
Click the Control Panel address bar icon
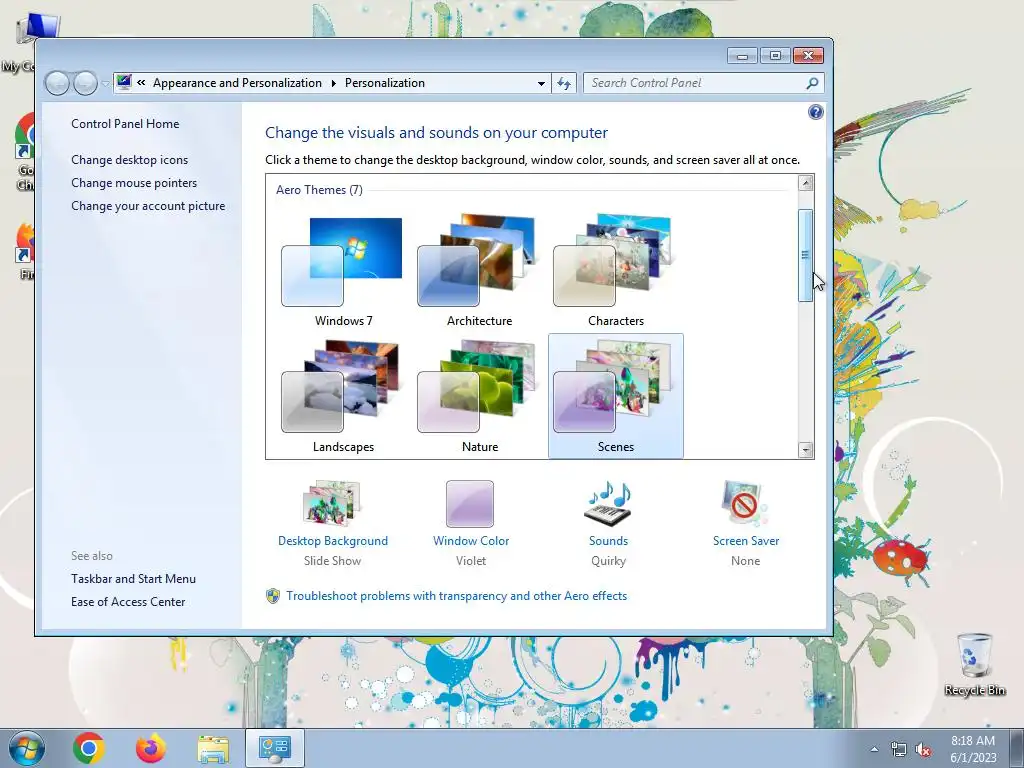click(124, 82)
